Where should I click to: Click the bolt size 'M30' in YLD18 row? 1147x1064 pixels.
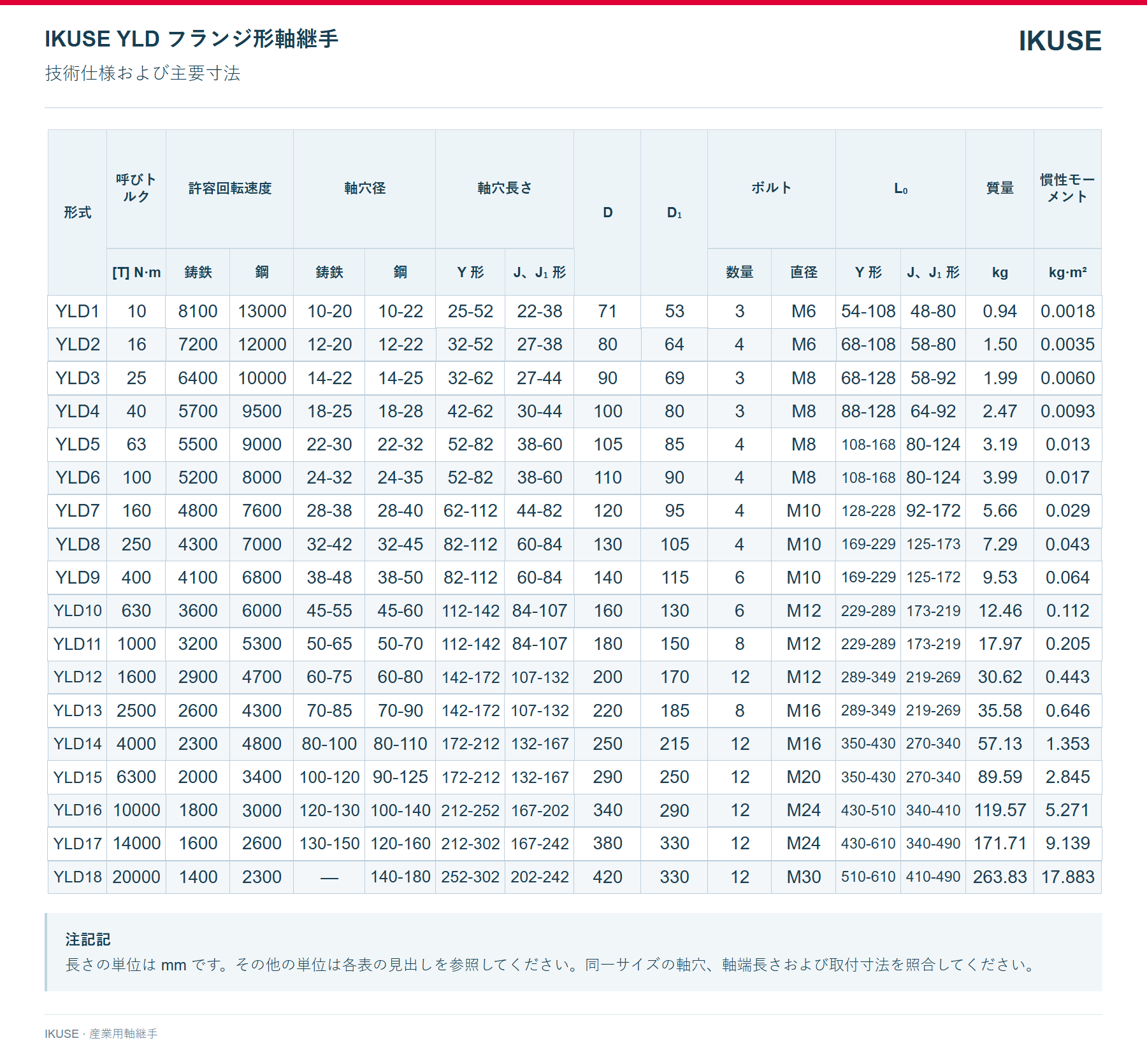804,877
